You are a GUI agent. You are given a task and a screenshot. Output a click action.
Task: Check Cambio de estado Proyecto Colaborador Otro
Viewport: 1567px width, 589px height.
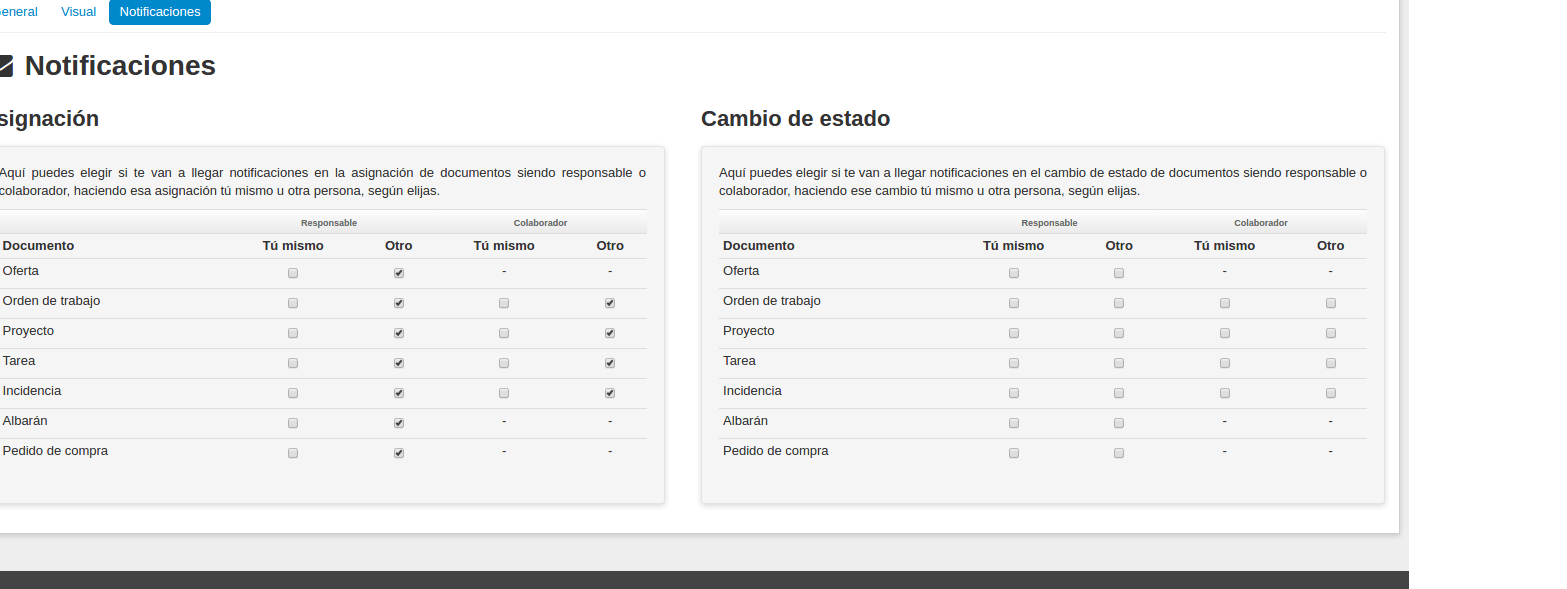(x=1331, y=333)
